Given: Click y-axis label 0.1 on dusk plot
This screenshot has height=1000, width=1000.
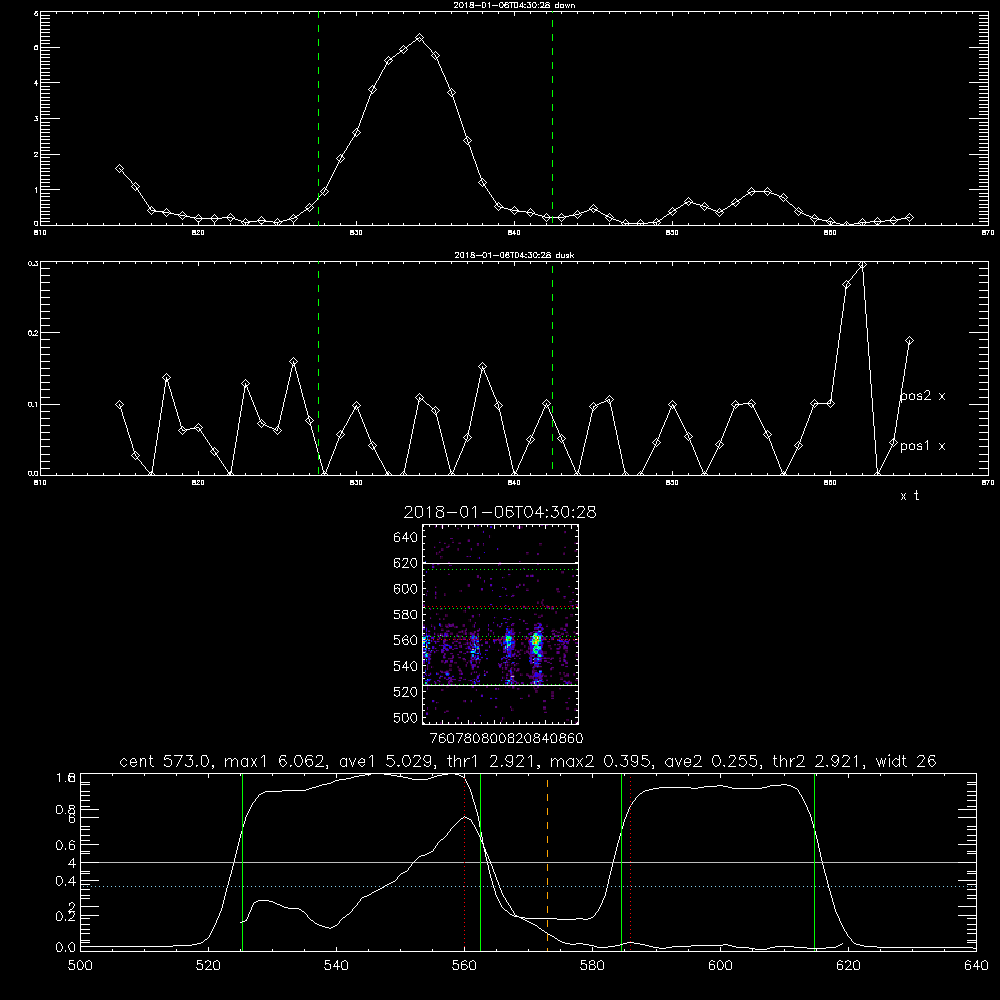Looking at the screenshot, I should tap(33, 404).
